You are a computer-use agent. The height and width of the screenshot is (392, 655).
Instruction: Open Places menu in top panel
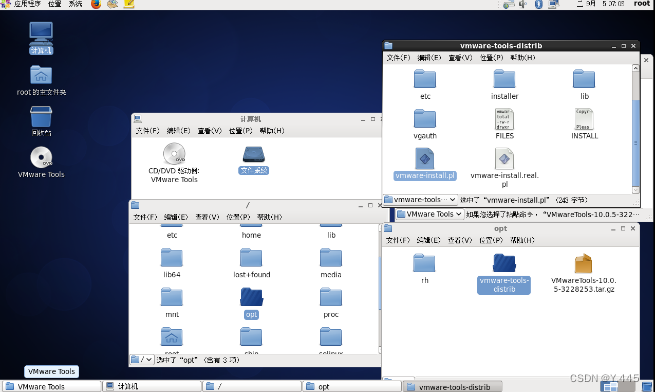[x=55, y=4]
